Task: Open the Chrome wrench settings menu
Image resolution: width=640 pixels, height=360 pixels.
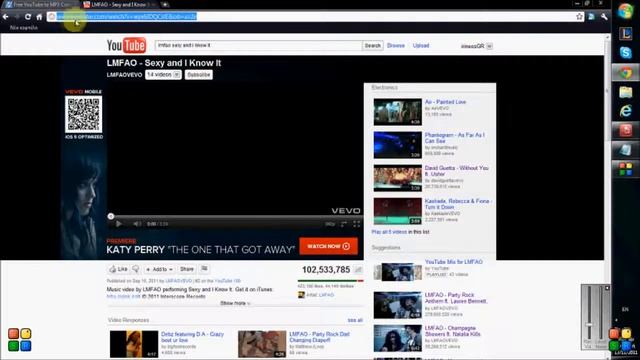Action: [x=604, y=16]
